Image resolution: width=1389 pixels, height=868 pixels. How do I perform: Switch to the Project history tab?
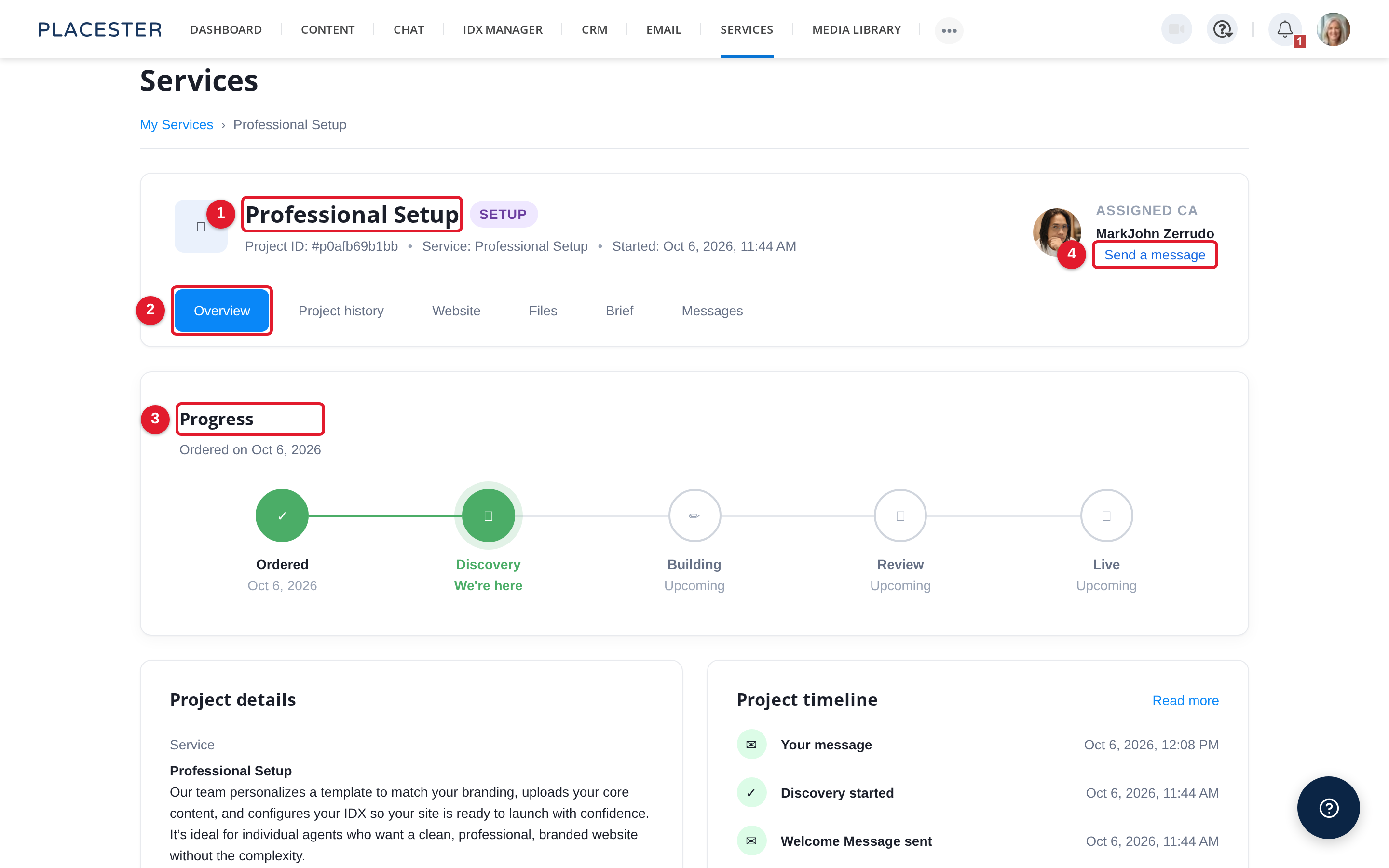tap(341, 311)
